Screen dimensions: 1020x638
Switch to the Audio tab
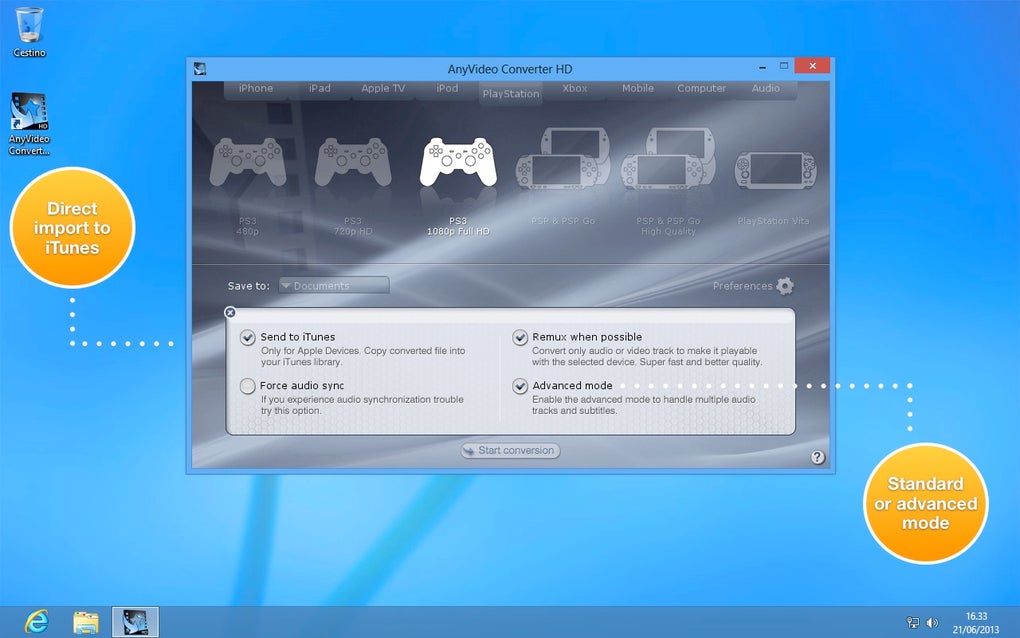pos(765,89)
